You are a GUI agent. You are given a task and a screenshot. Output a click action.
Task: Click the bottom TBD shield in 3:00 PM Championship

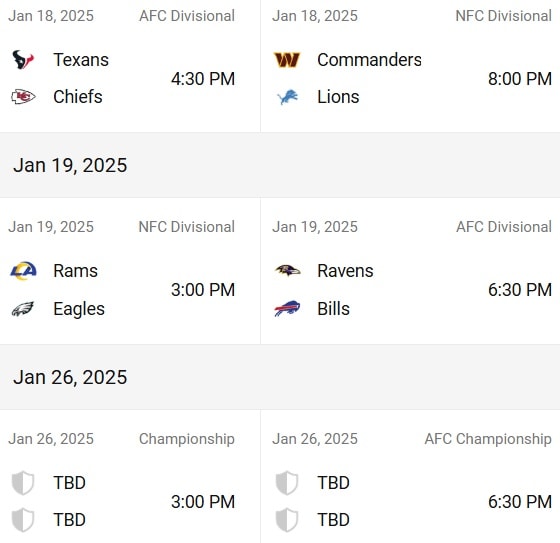pos(23,520)
